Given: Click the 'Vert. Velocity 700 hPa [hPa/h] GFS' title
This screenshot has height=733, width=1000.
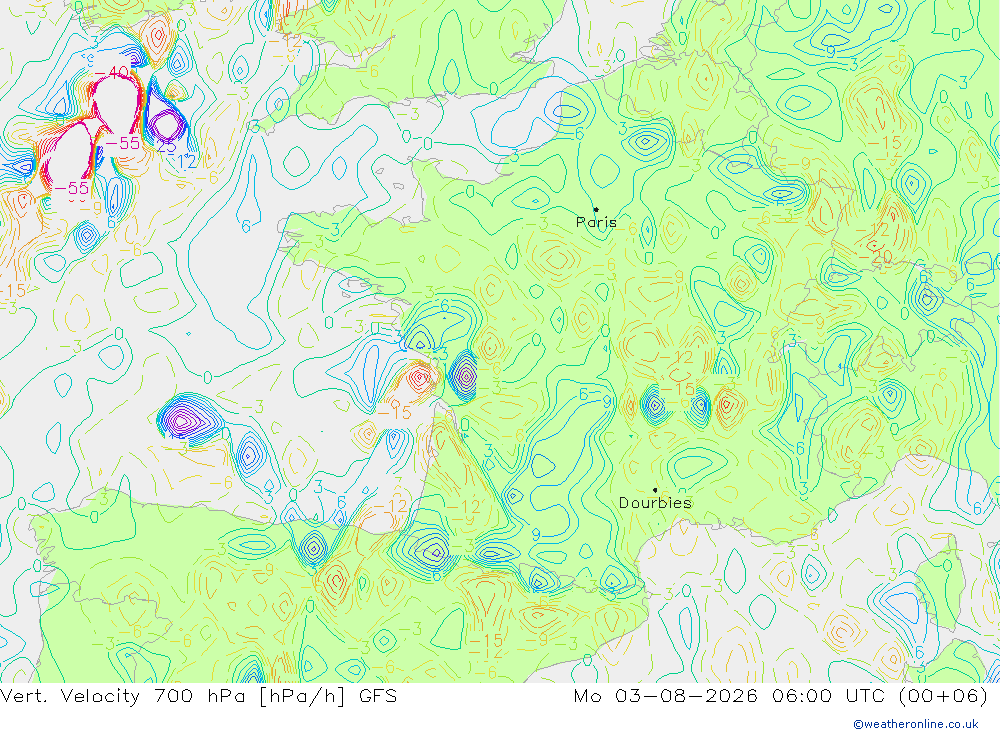Looking at the screenshot, I should pyautogui.click(x=198, y=696).
